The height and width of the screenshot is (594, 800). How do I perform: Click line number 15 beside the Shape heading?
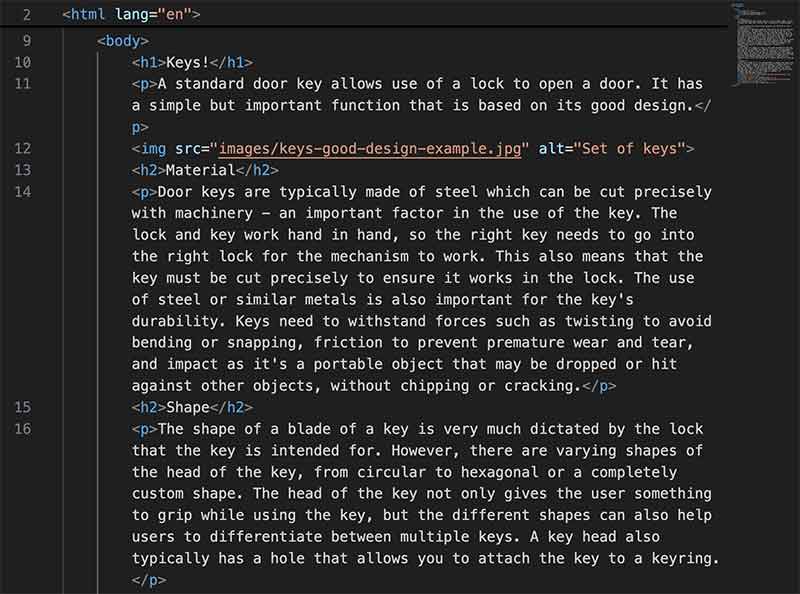pyautogui.click(x=24, y=407)
